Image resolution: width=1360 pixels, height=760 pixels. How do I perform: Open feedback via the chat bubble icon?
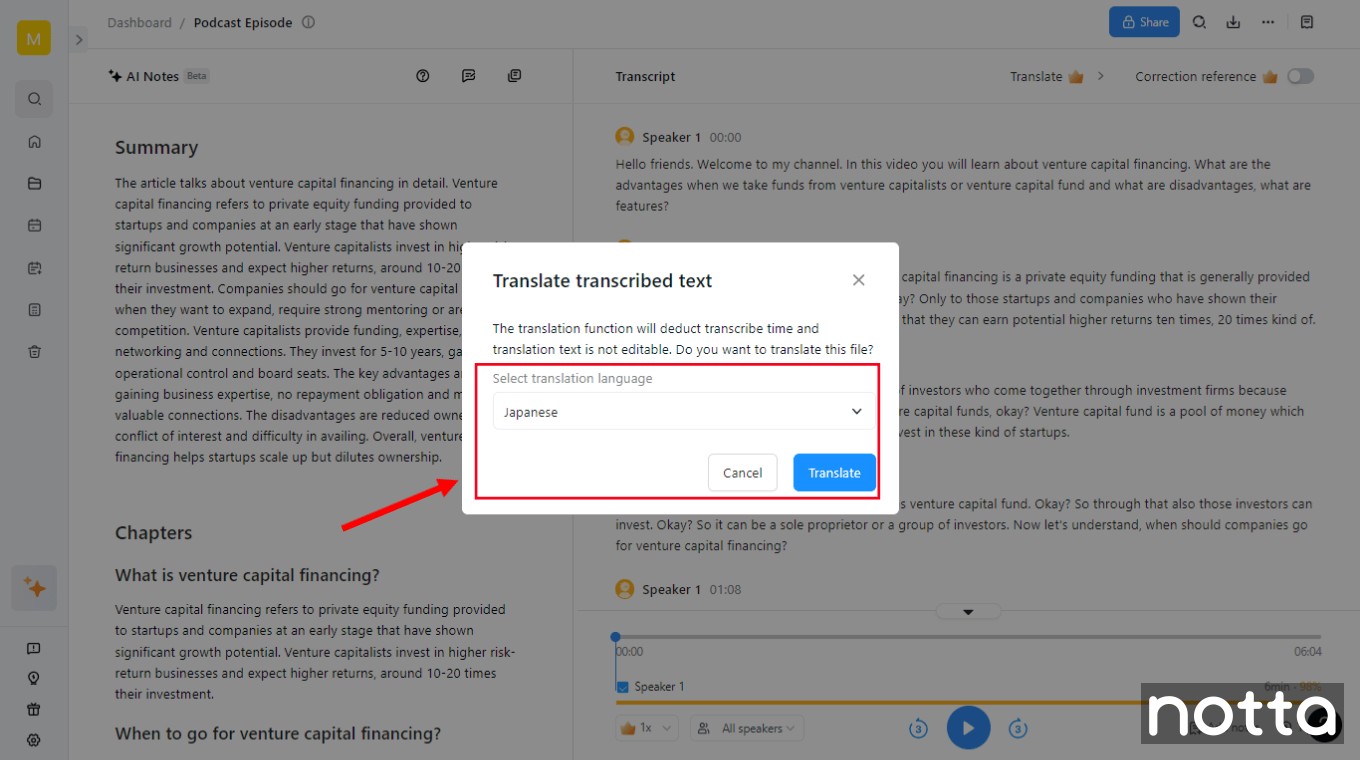coord(468,75)
